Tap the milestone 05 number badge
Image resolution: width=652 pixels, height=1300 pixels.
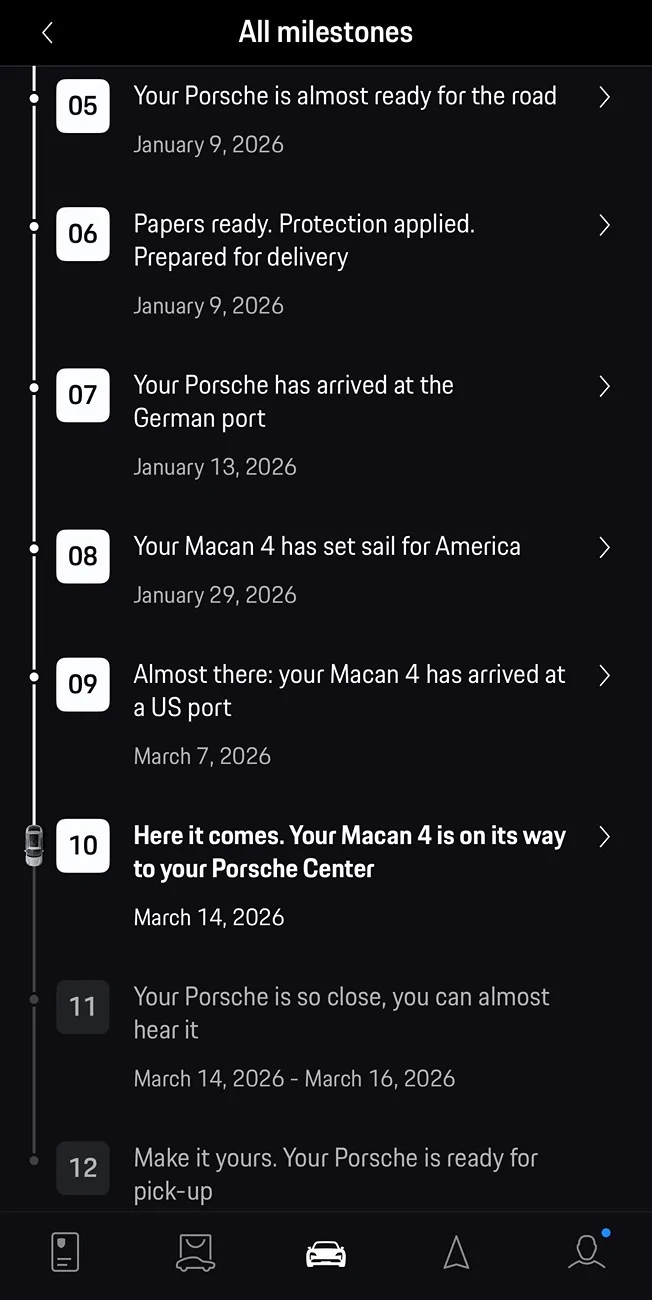tap(83, 105)
